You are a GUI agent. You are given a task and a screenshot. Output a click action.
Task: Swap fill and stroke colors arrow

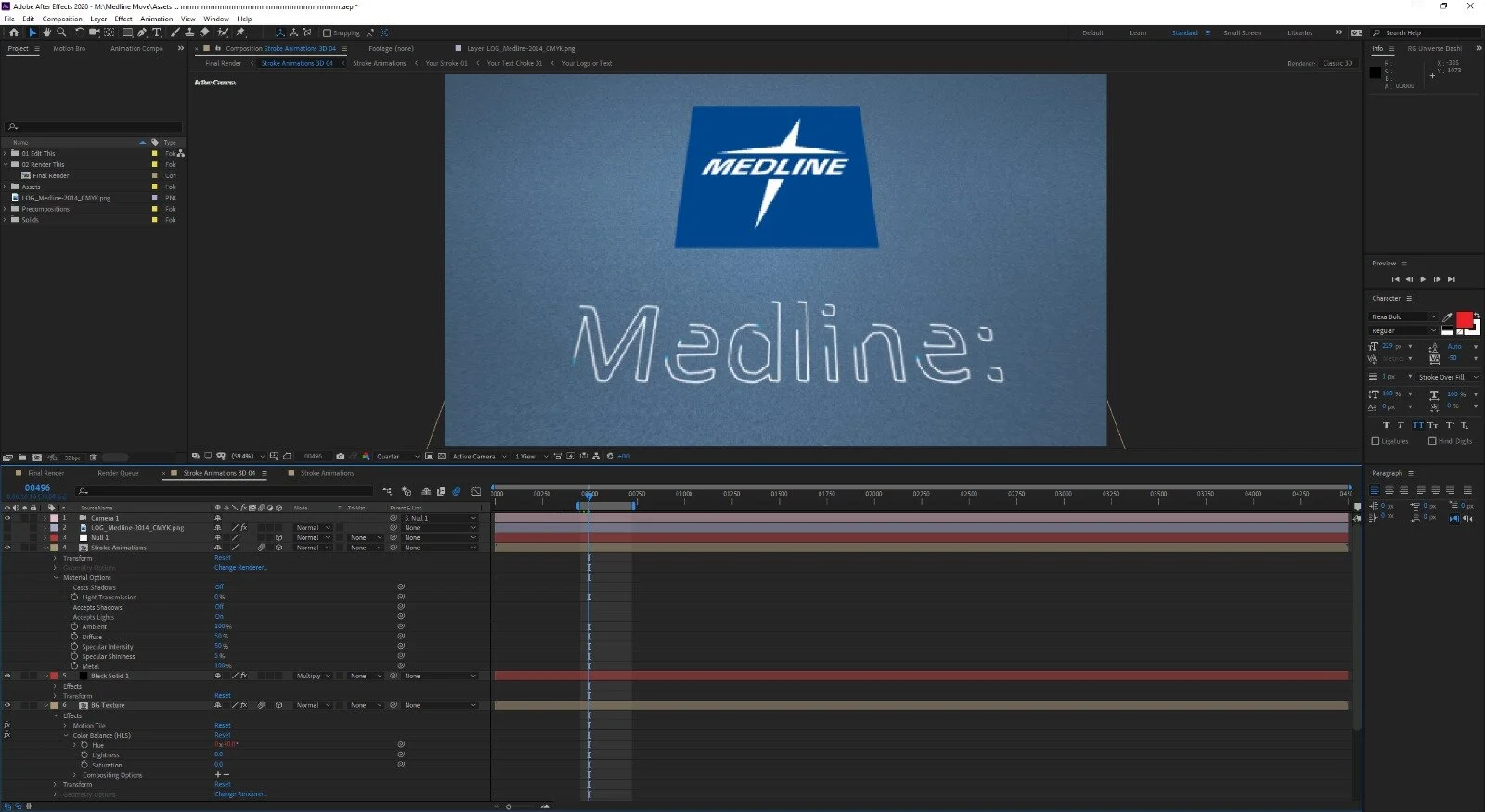1477,315
